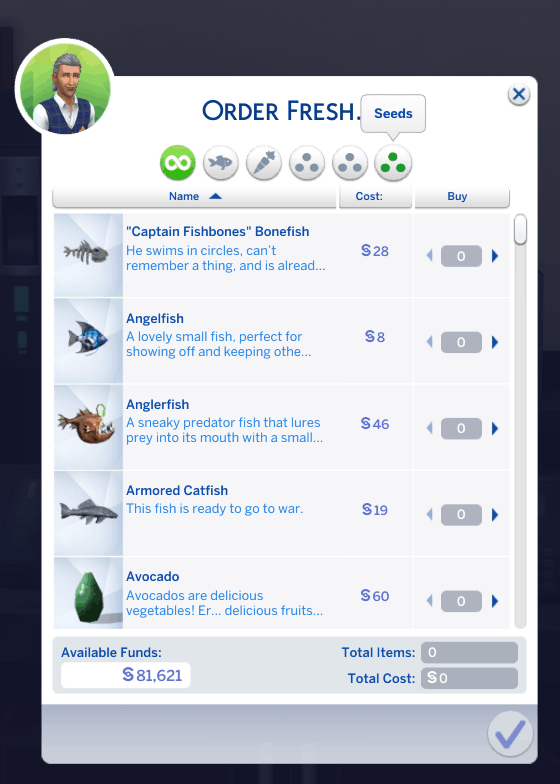The image size is (560, 784).
Task: Decrease the Anglerfish quantity with the left arrow
Action: pyautogui.click(x=429, y=428)
